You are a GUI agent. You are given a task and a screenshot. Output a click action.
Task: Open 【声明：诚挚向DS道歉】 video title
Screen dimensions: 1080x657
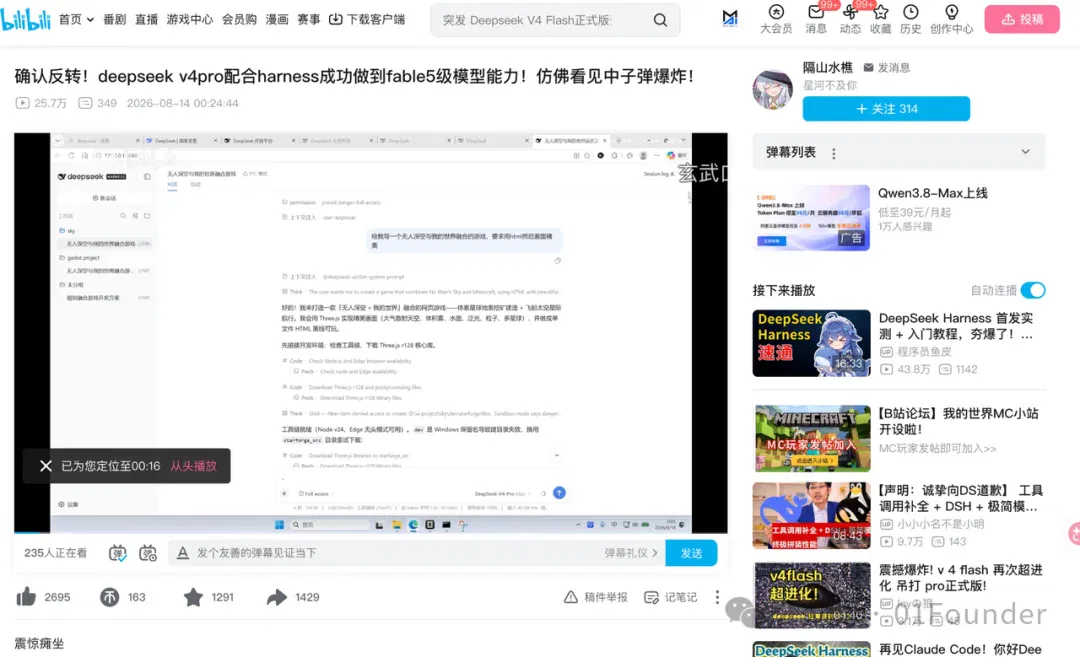[961, 499]
